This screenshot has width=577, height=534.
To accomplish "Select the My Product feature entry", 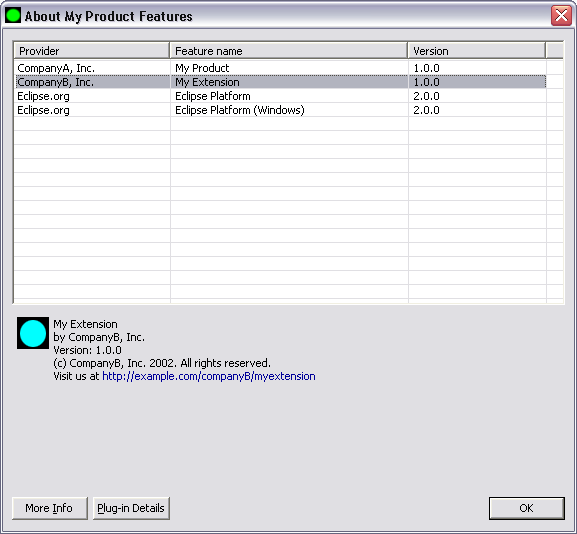I will point(202,68).
